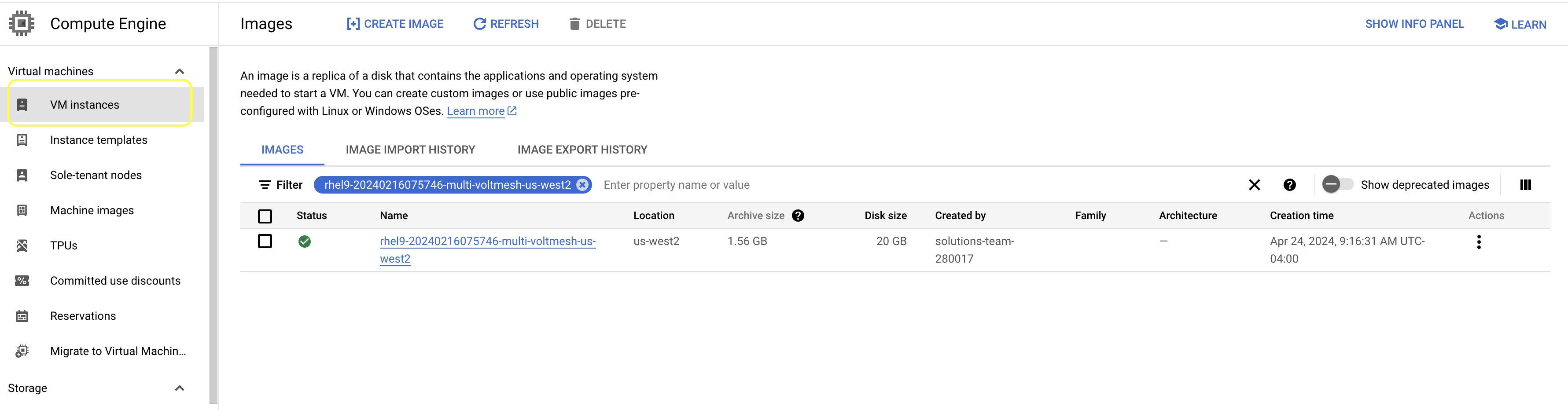This screenshot has width=1568, height=410.
Task: Open the row actions three-dot menu
Action: (1479, 242)
